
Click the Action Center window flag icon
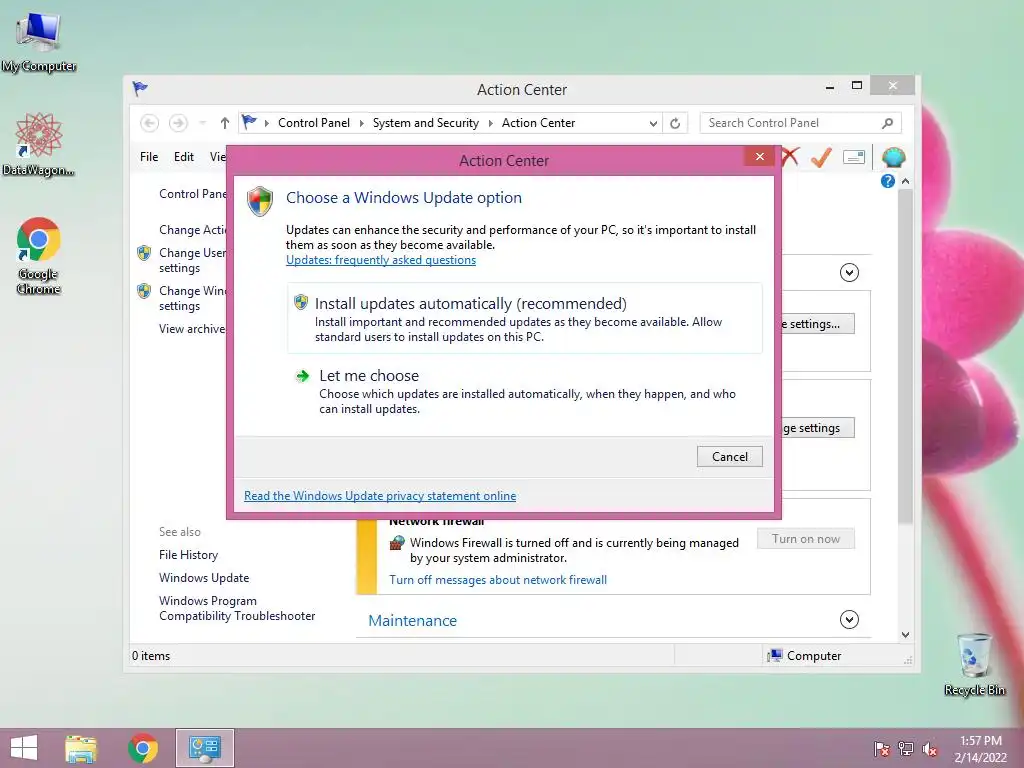pyautogui.click(x=140, y=88)
